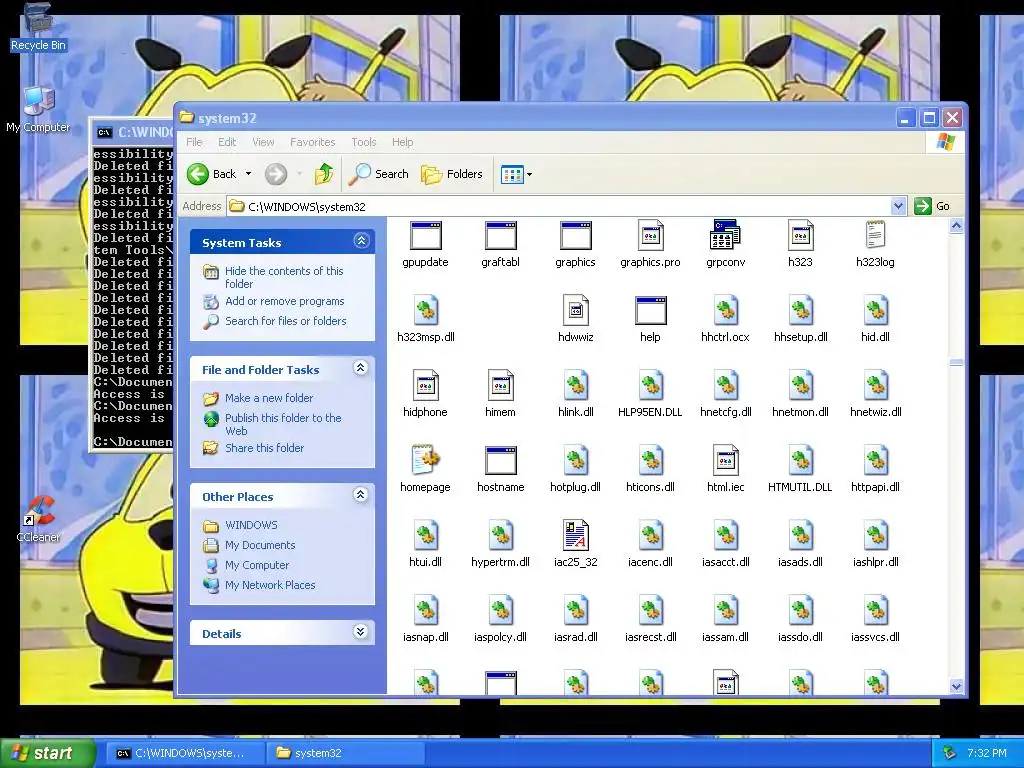Screen dimensions: 1024x768
Task: Select the hnetwiz.dll file icon
Action: pos(875,385)
